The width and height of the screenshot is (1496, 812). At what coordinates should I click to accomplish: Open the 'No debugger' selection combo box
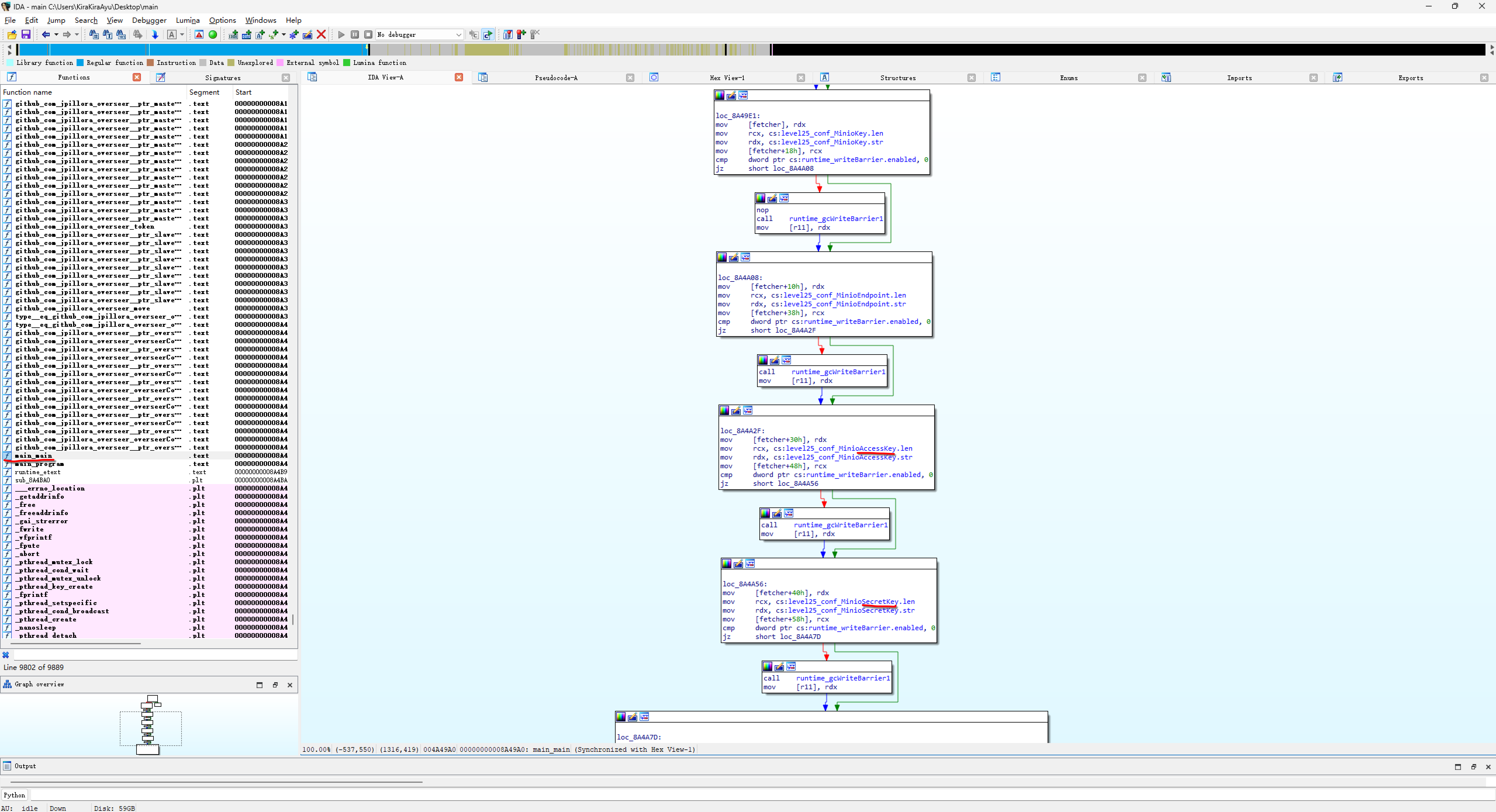[419, 35]
